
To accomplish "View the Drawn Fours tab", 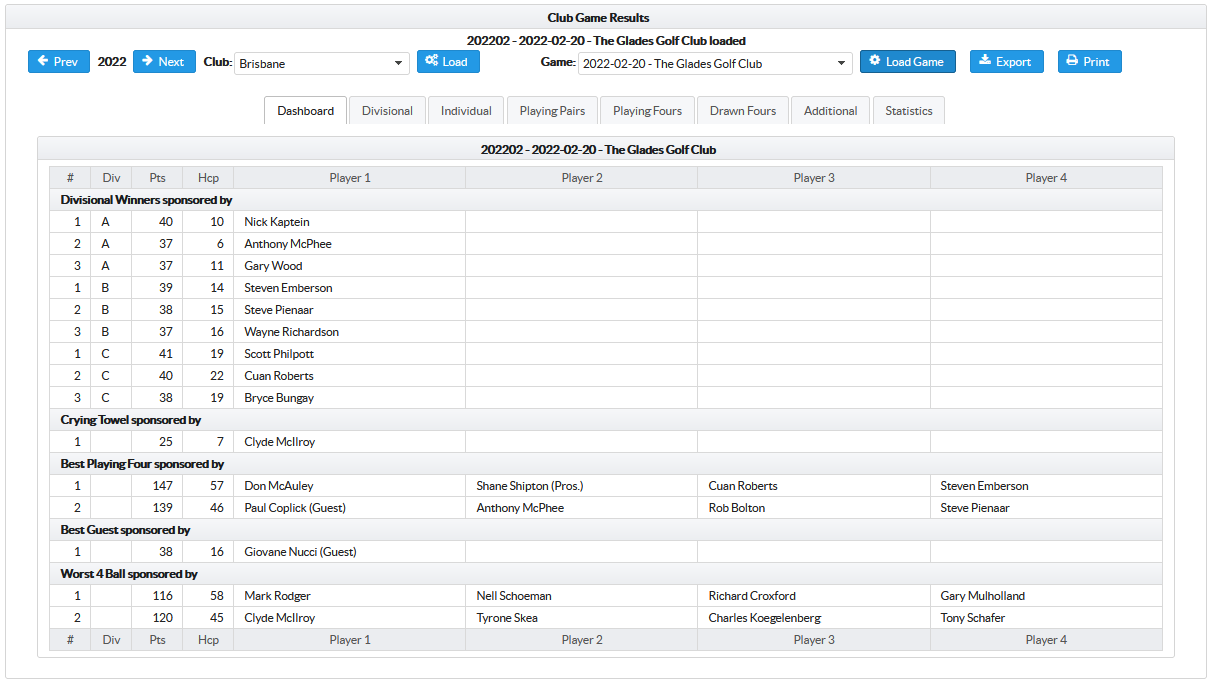I will 743,111.
